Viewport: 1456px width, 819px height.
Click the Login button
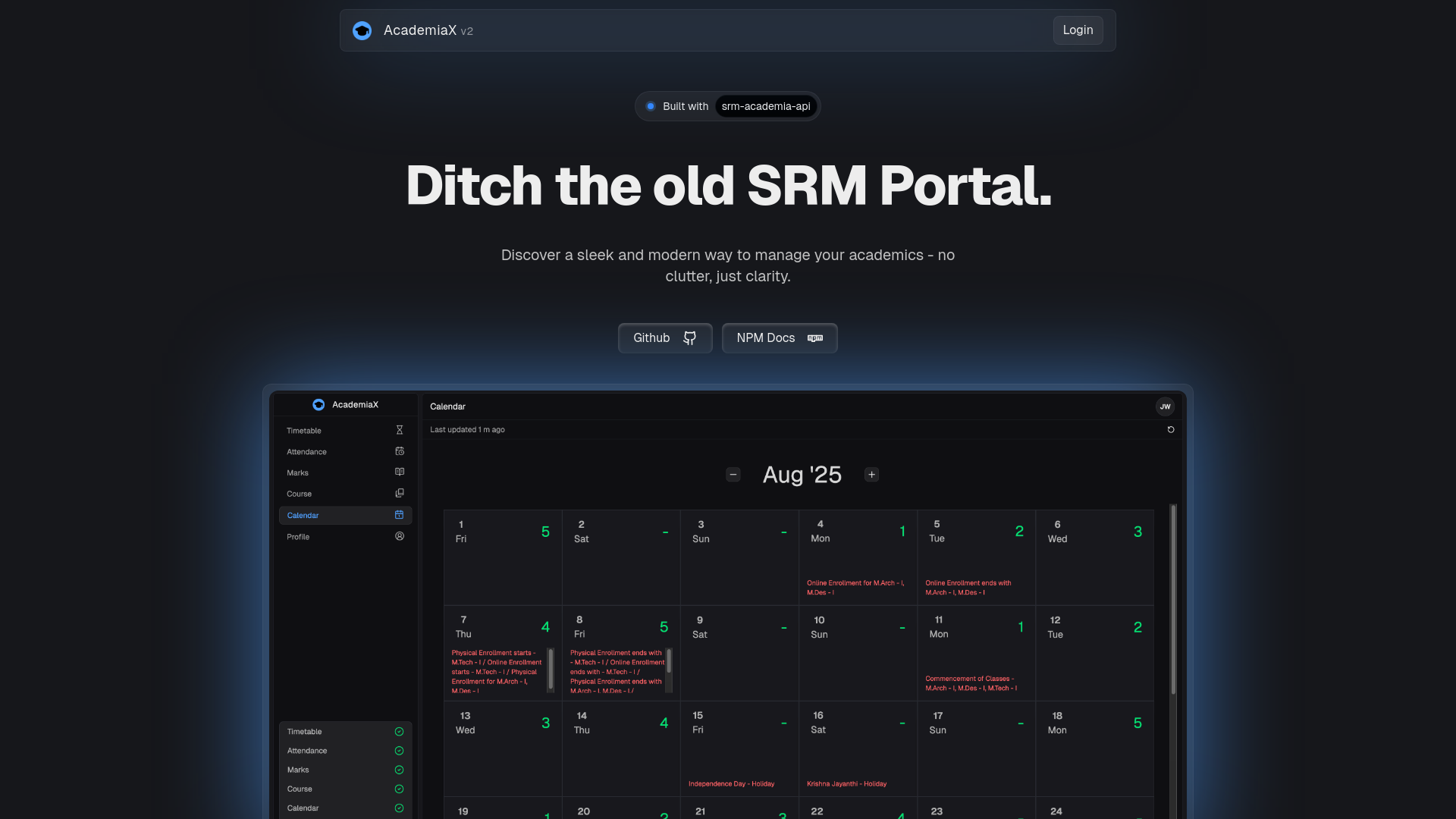click(1078, 30)
